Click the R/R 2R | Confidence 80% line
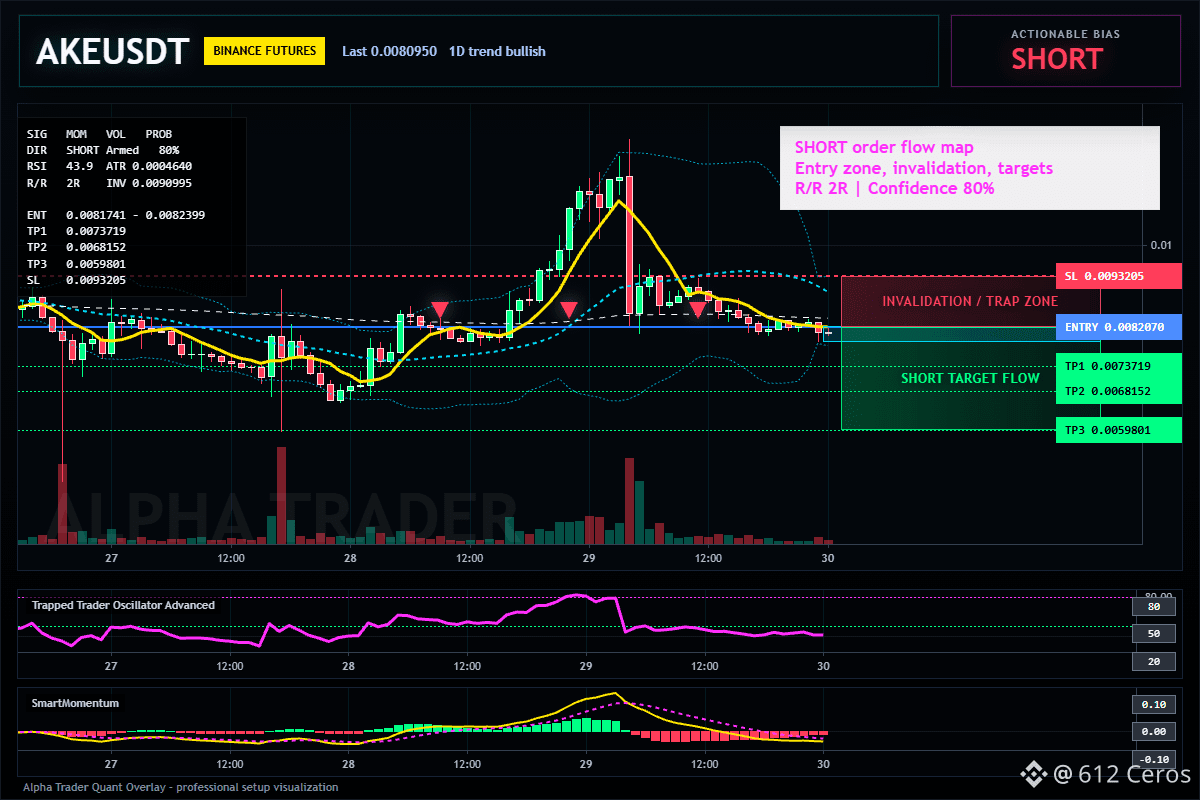This screenshot has height=800, width=1200. click(894, 188)
